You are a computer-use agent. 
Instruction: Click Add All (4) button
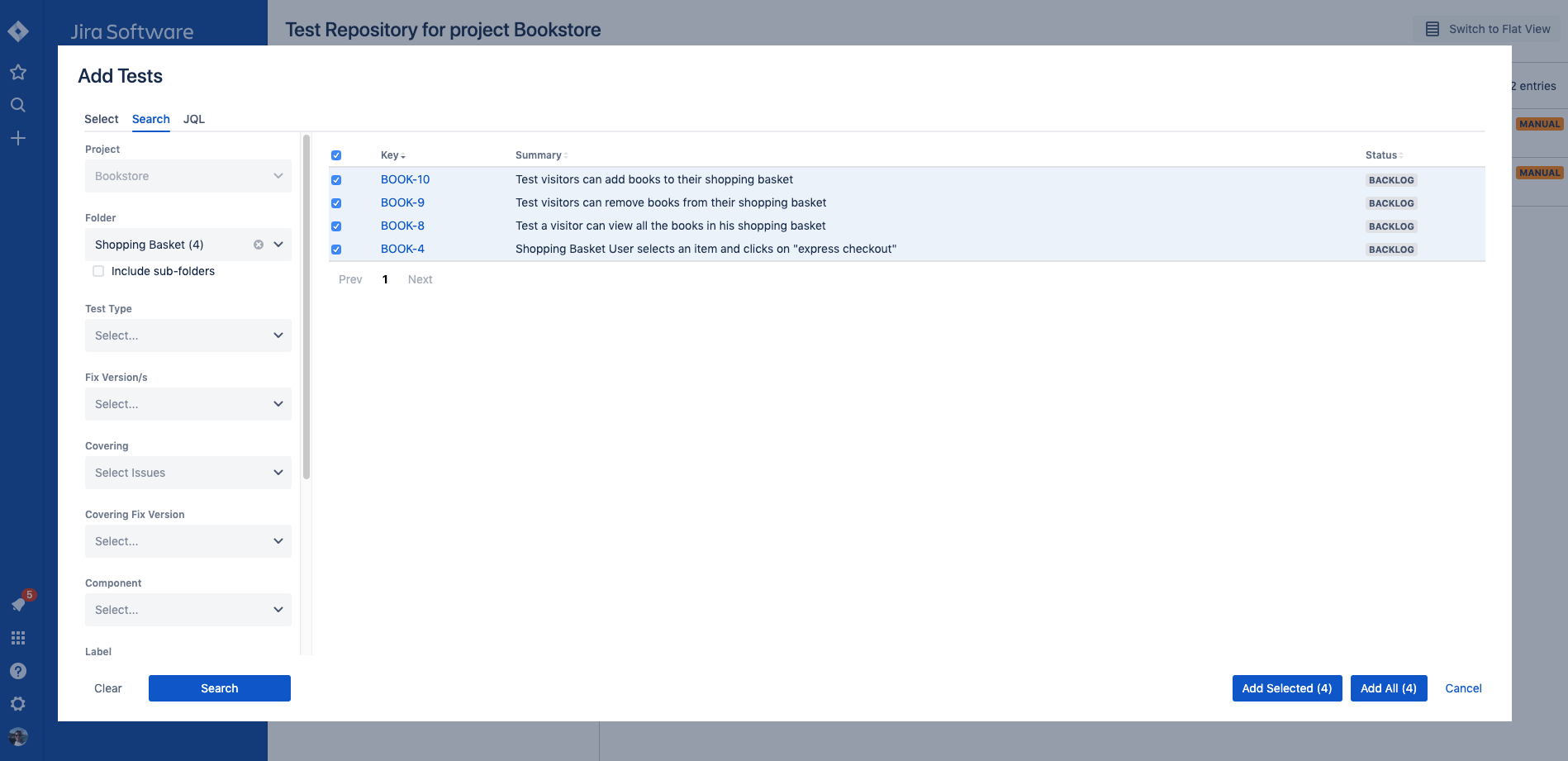coord(1389,688)
